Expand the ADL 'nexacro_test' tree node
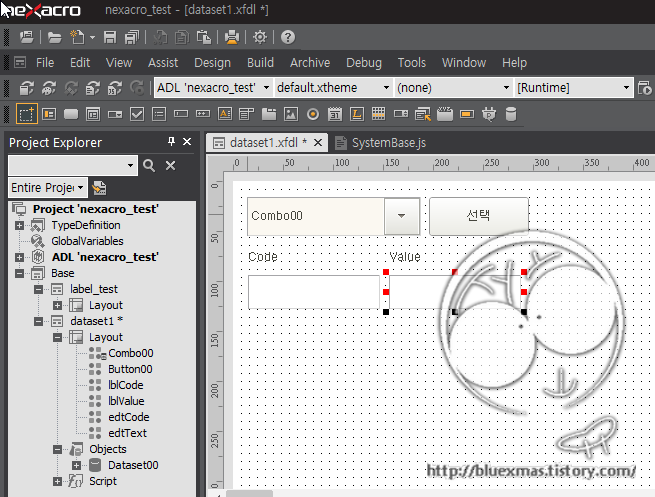This screenshot has width=655, height=497. [19, 257]
